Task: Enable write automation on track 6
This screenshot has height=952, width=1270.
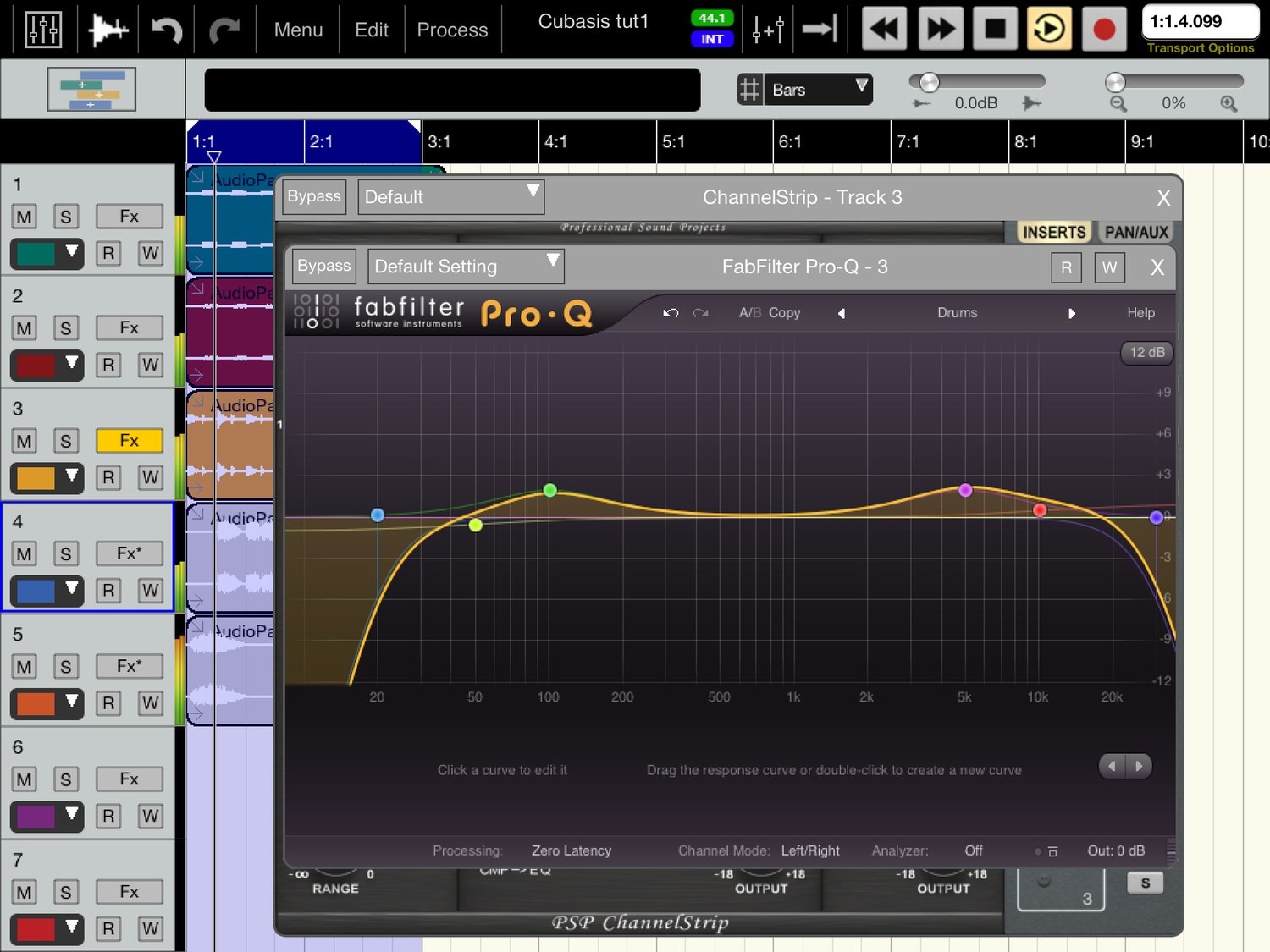Action: point(150,816)
